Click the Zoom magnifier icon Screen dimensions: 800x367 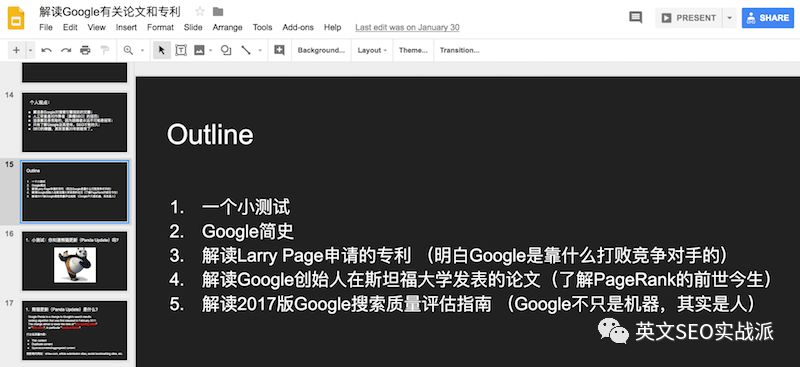128,50
